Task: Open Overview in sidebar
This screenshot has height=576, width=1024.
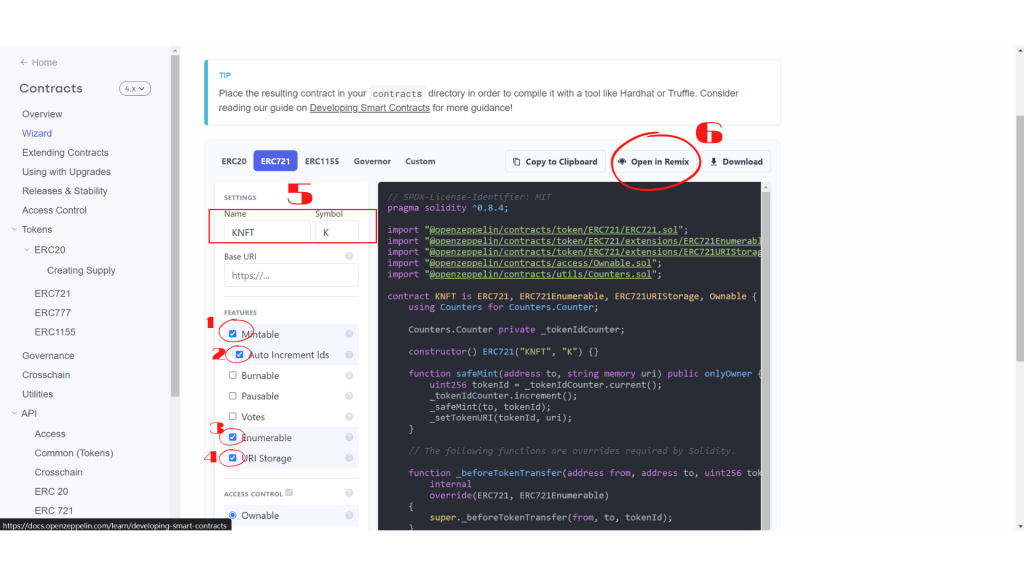Action: coord(42,114)
